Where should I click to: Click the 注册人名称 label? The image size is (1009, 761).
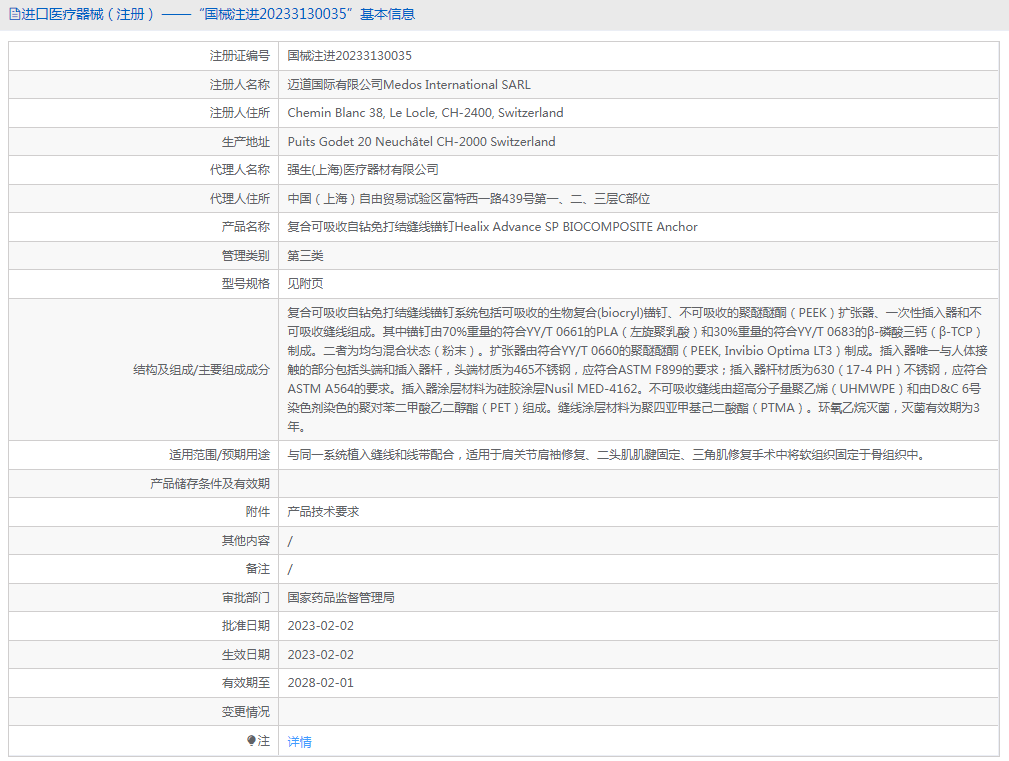point(239,85)
